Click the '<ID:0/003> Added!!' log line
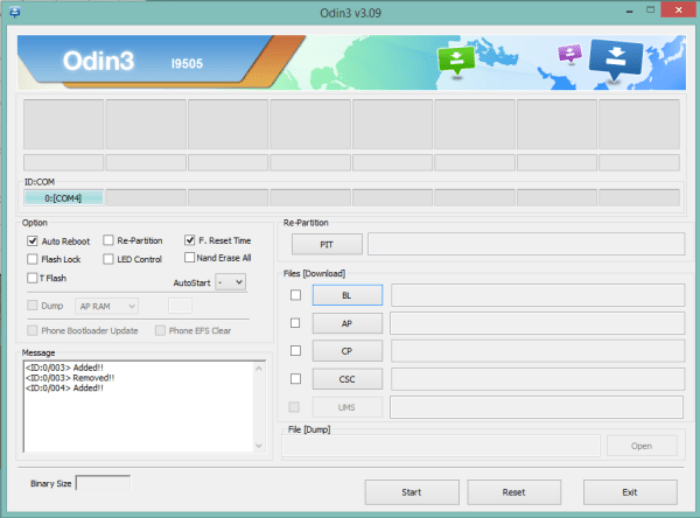Viewport: 700px width, 518px height. click(x=64, y=368)
